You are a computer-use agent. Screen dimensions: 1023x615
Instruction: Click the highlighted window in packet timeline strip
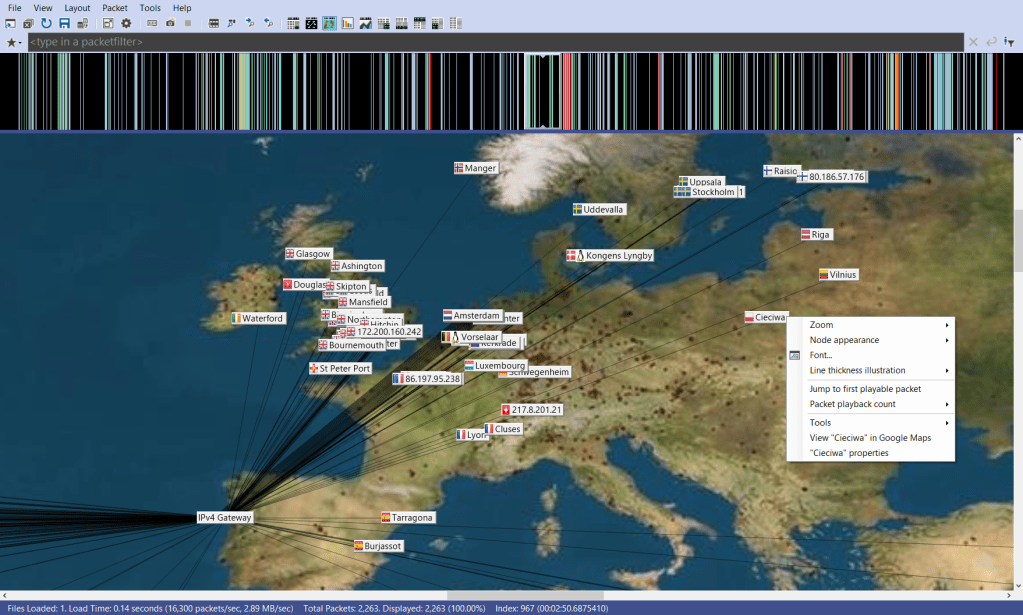543,91
